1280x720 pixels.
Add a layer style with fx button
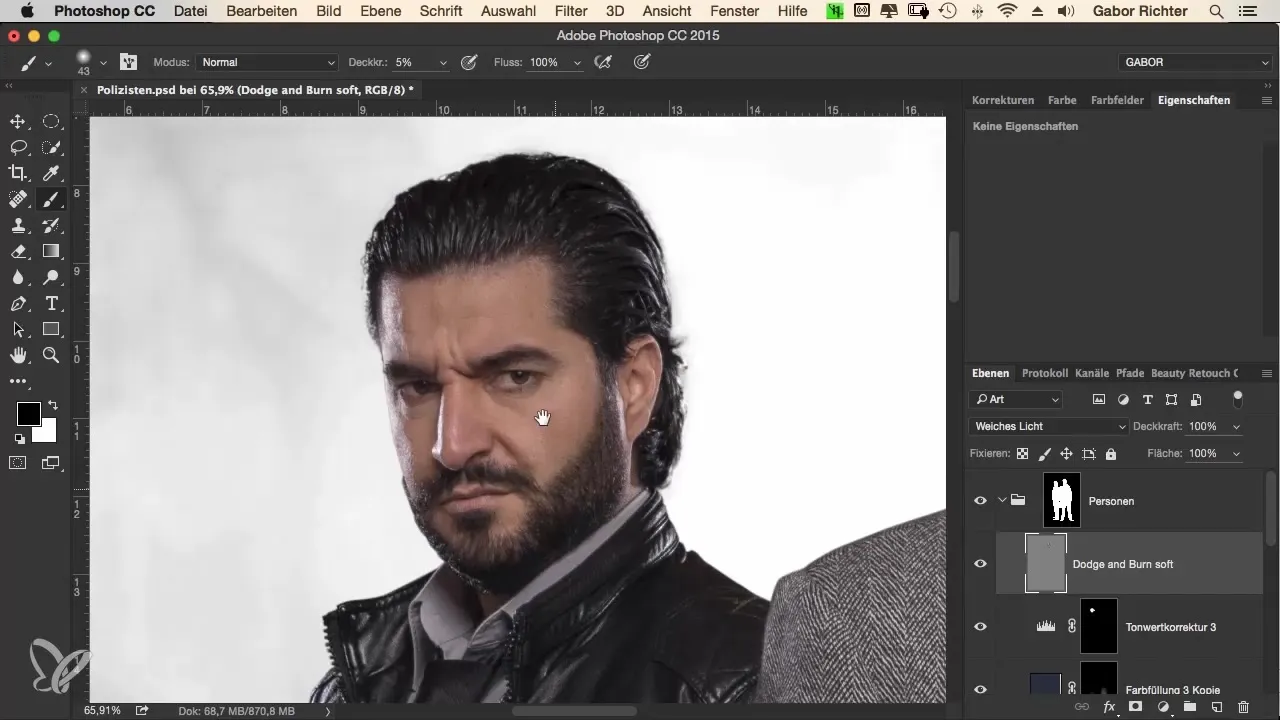tap(1109, 707)
